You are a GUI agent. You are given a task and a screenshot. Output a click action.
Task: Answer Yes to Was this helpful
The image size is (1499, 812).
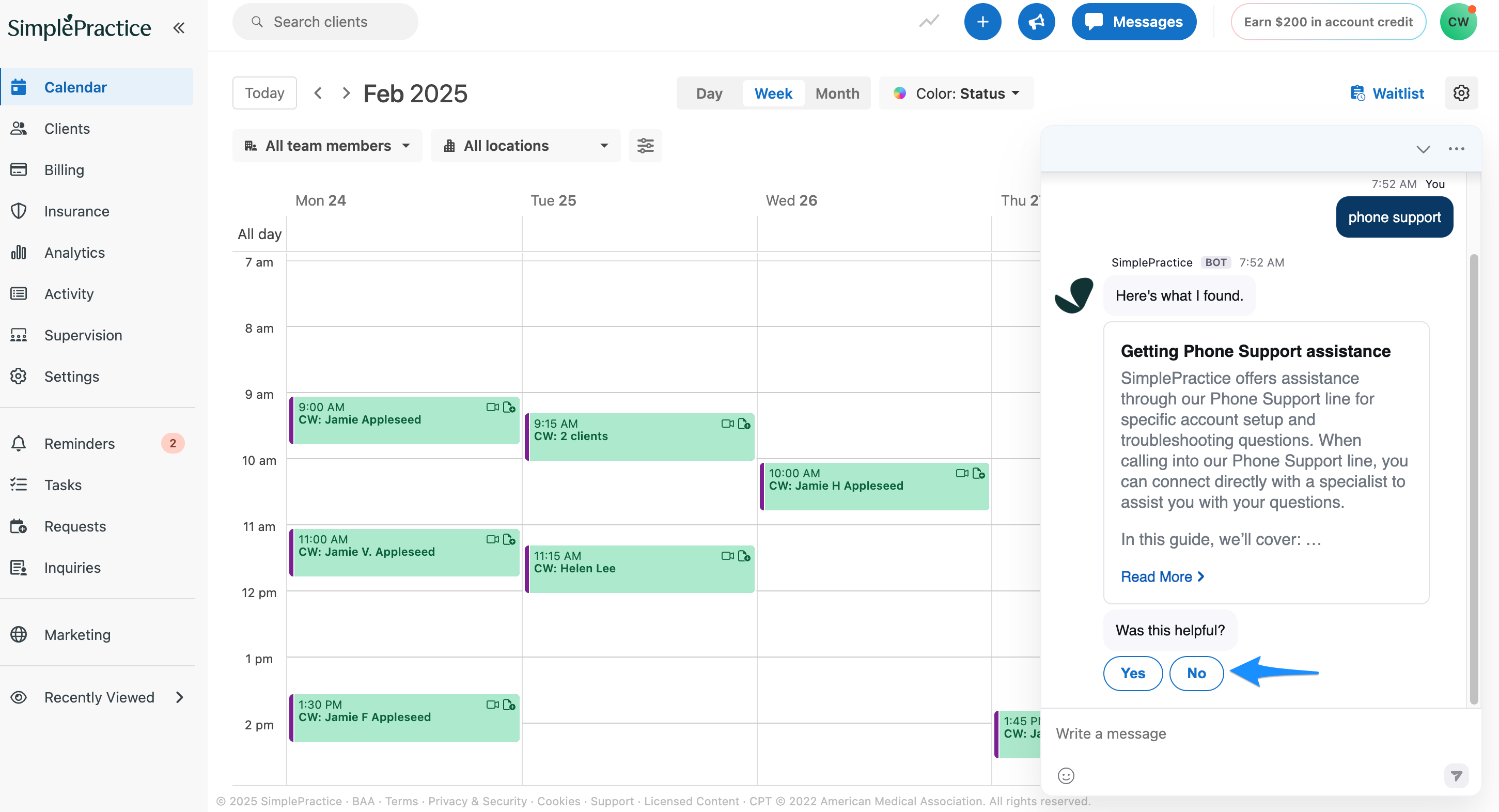point(1132,673)
